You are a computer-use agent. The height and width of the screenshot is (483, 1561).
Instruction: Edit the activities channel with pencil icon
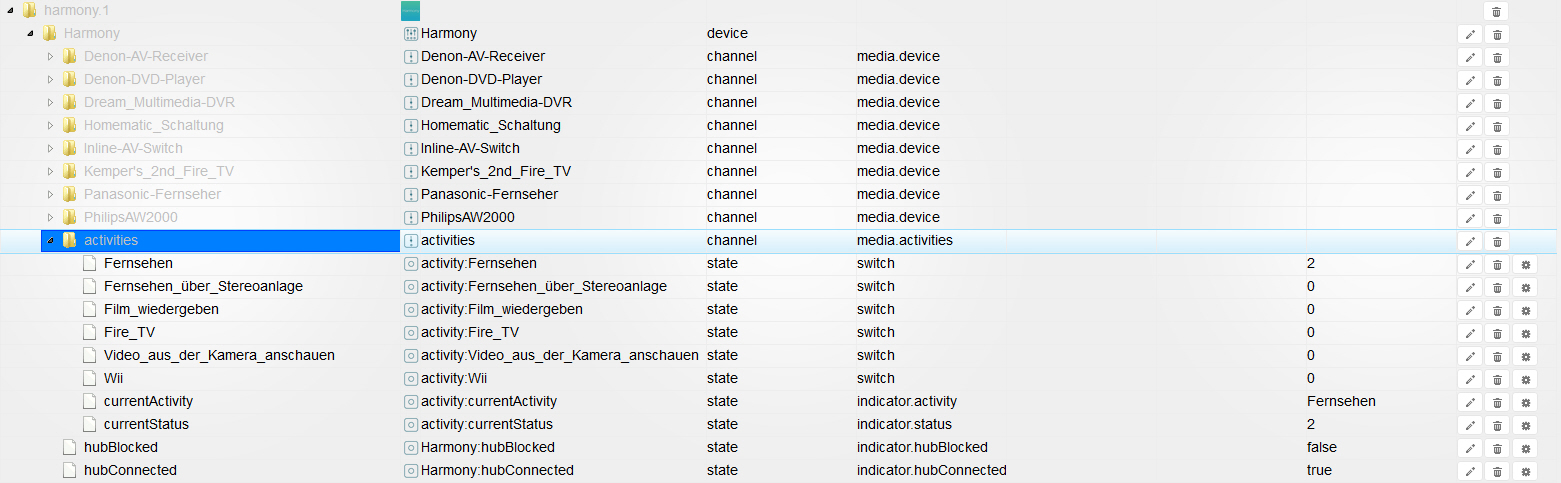point(1470,241)
